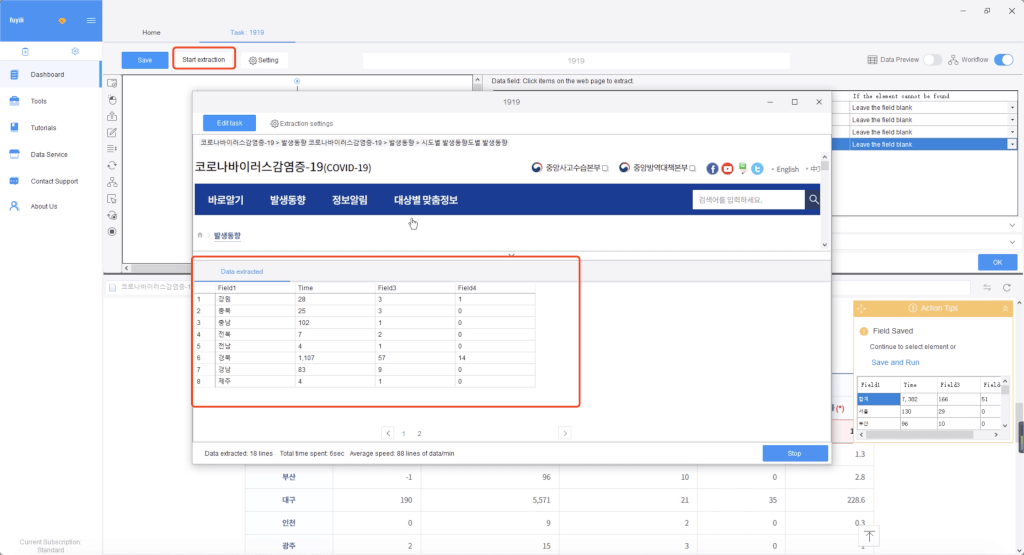Click the Save button
This screenshot has height=555, width=1024.
tap(145, 60)
